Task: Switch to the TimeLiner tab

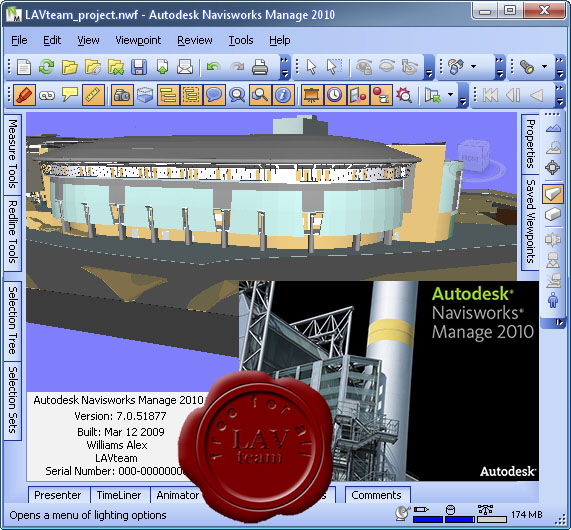Action: point(119,495)
